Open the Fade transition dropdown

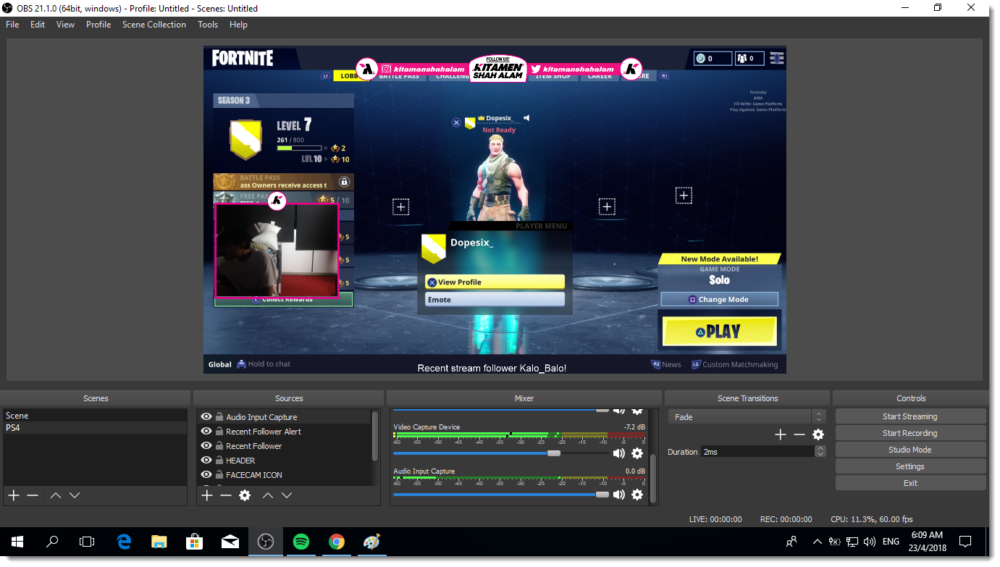point(747,417)
